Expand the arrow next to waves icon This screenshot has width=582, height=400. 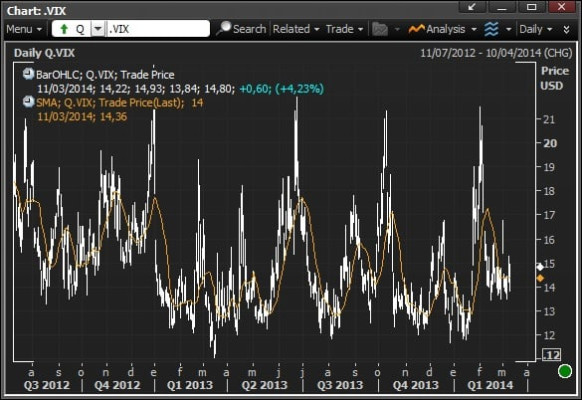click(509, 29)
